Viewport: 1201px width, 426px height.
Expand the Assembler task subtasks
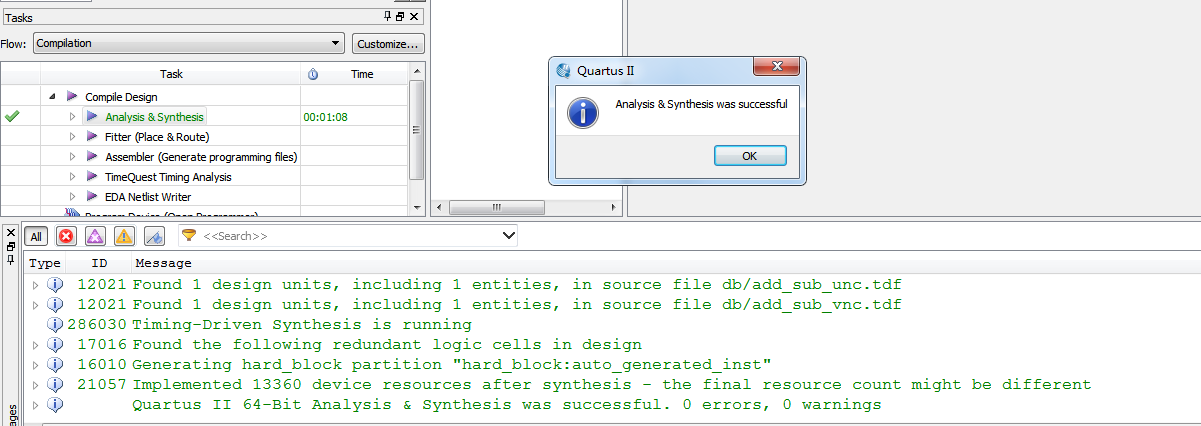[72, 157]
